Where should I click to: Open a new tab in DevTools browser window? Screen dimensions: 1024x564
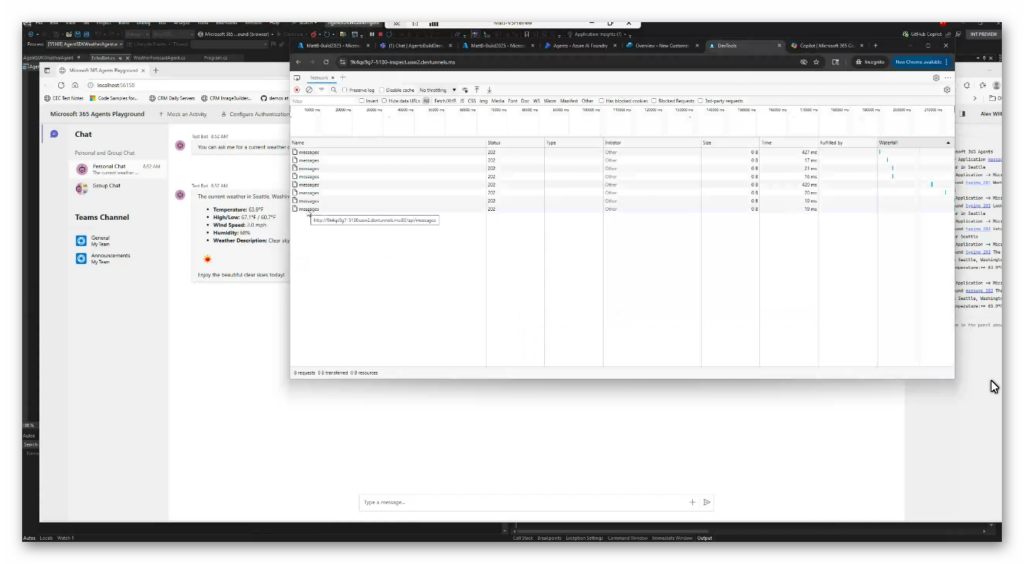[x=875, y=46]
